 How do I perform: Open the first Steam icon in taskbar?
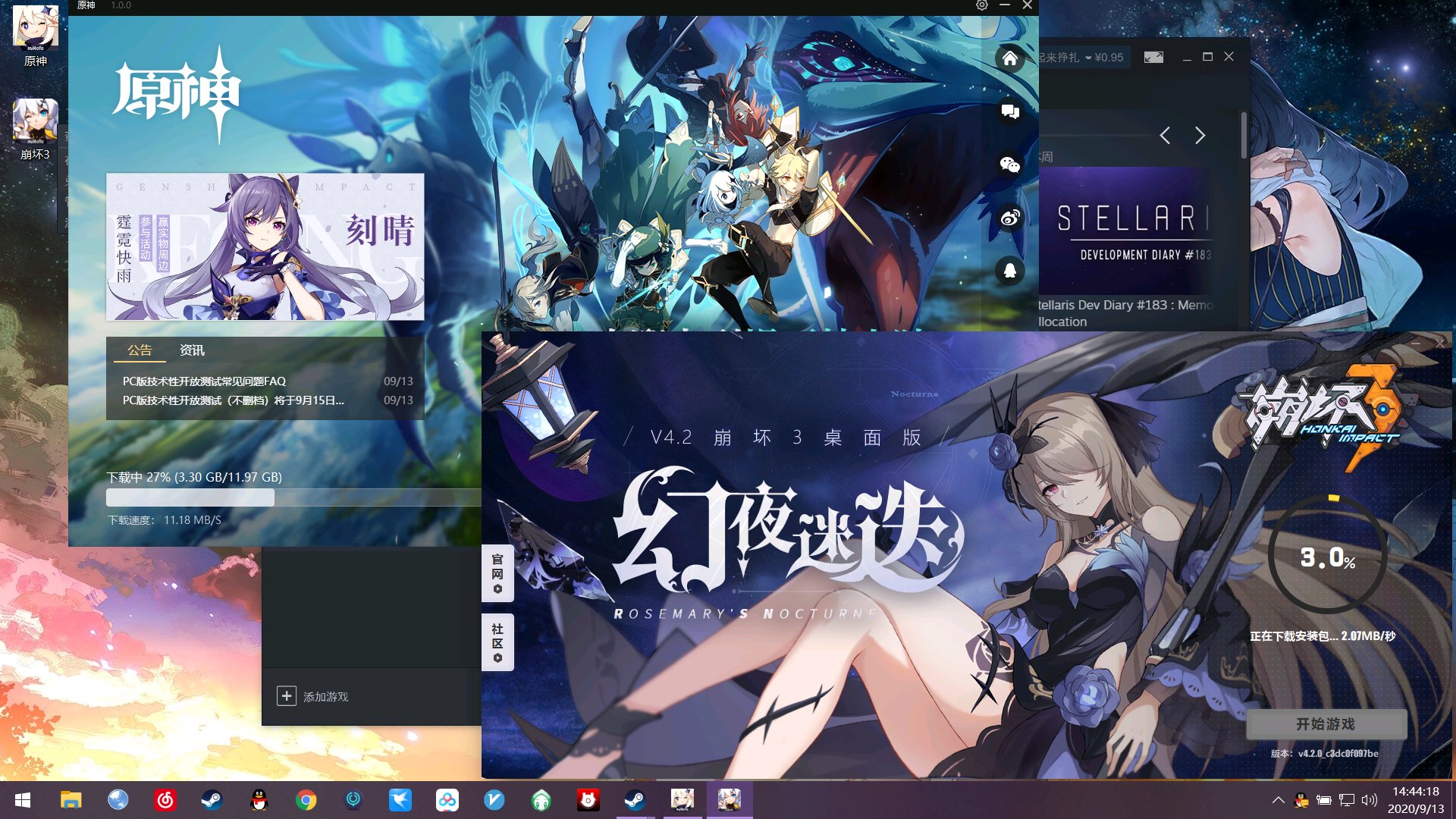(x=212, y=800)
